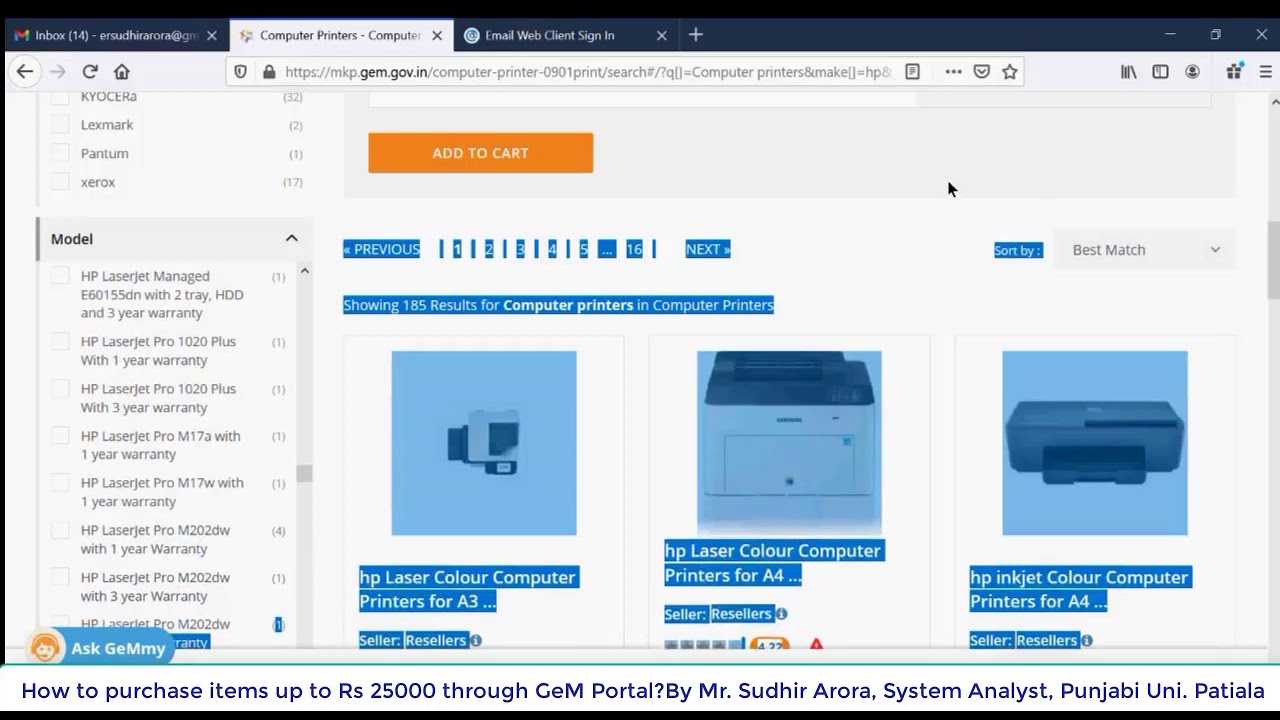
Task: Switch to Computer Printers tab
Action: [x=340, y=35]
